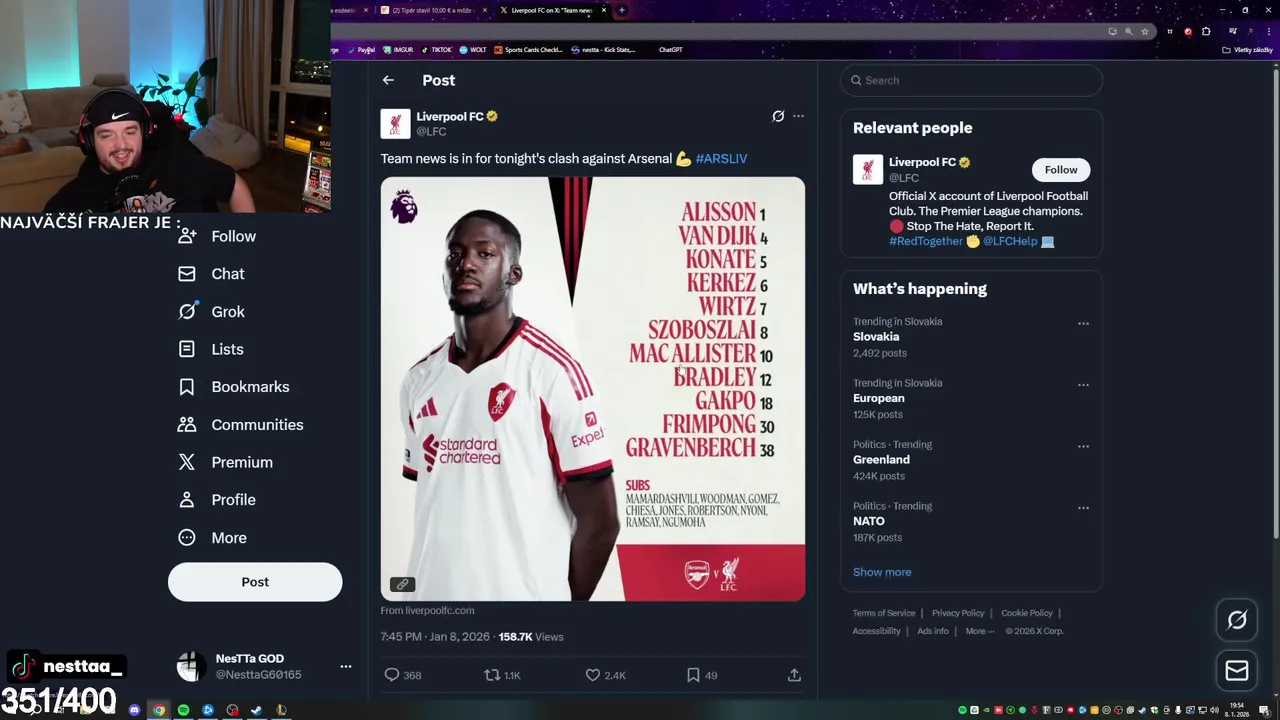Open Communities in sidebar

(x=240, y=425)
